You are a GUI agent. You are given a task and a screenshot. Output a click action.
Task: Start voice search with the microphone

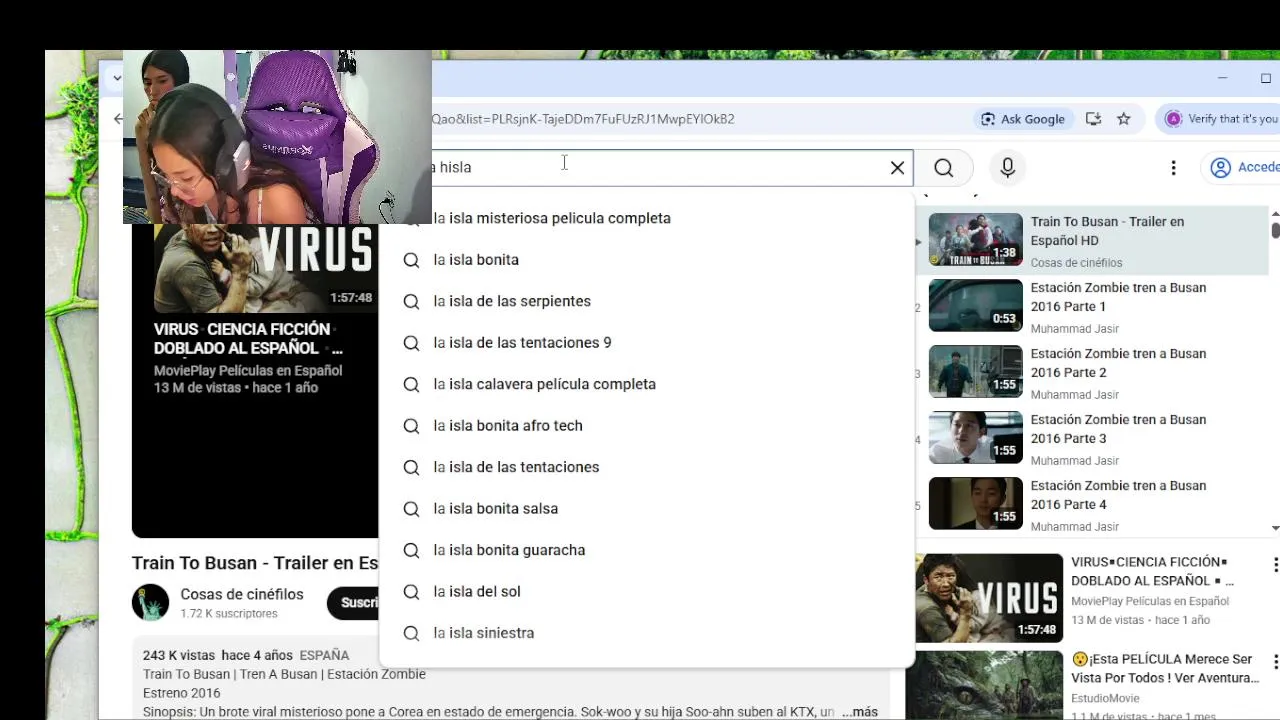tap(1007, 168)
